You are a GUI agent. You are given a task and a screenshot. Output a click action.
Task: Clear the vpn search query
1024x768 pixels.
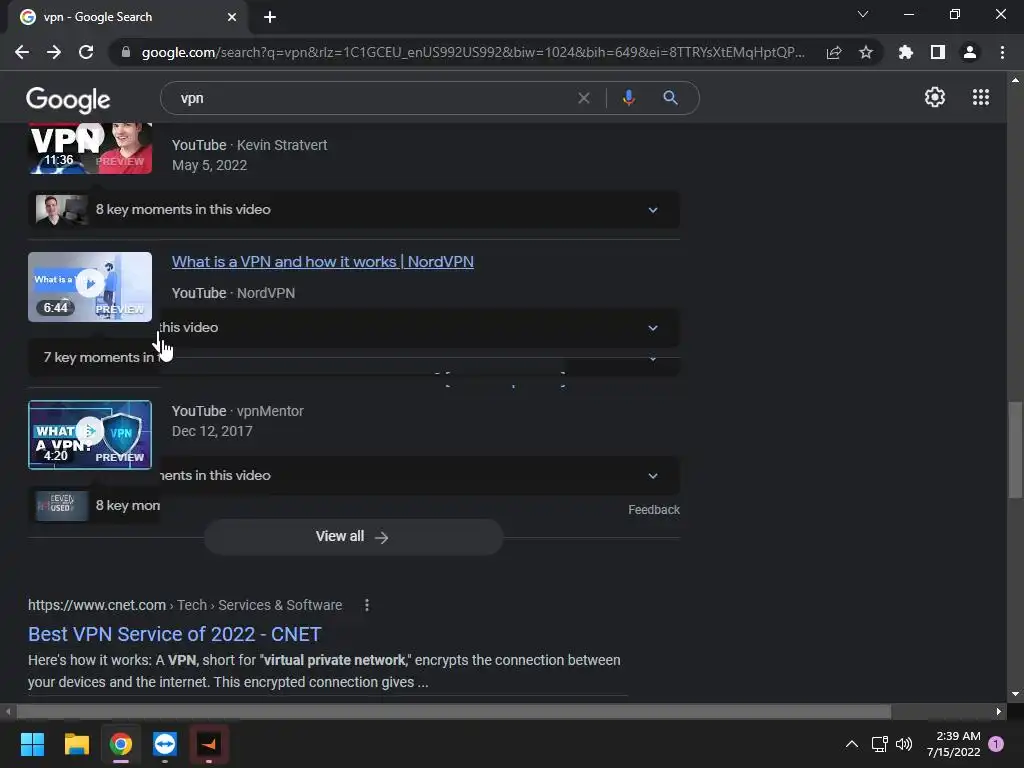584,98
